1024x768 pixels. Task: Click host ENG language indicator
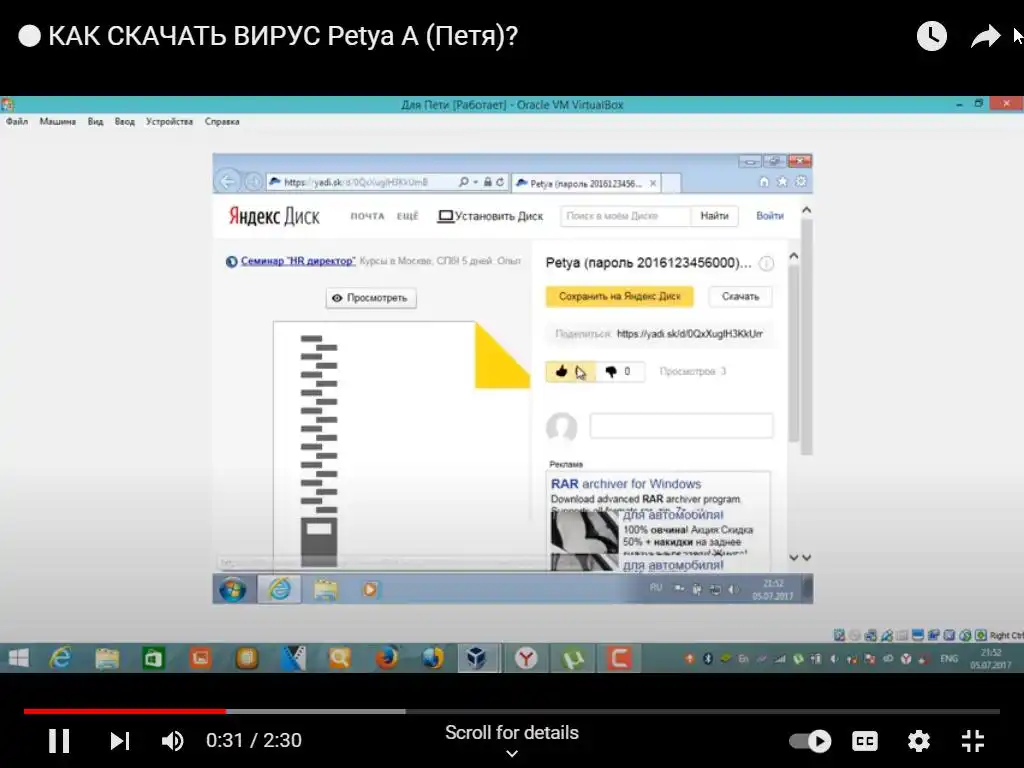(949, 659)
